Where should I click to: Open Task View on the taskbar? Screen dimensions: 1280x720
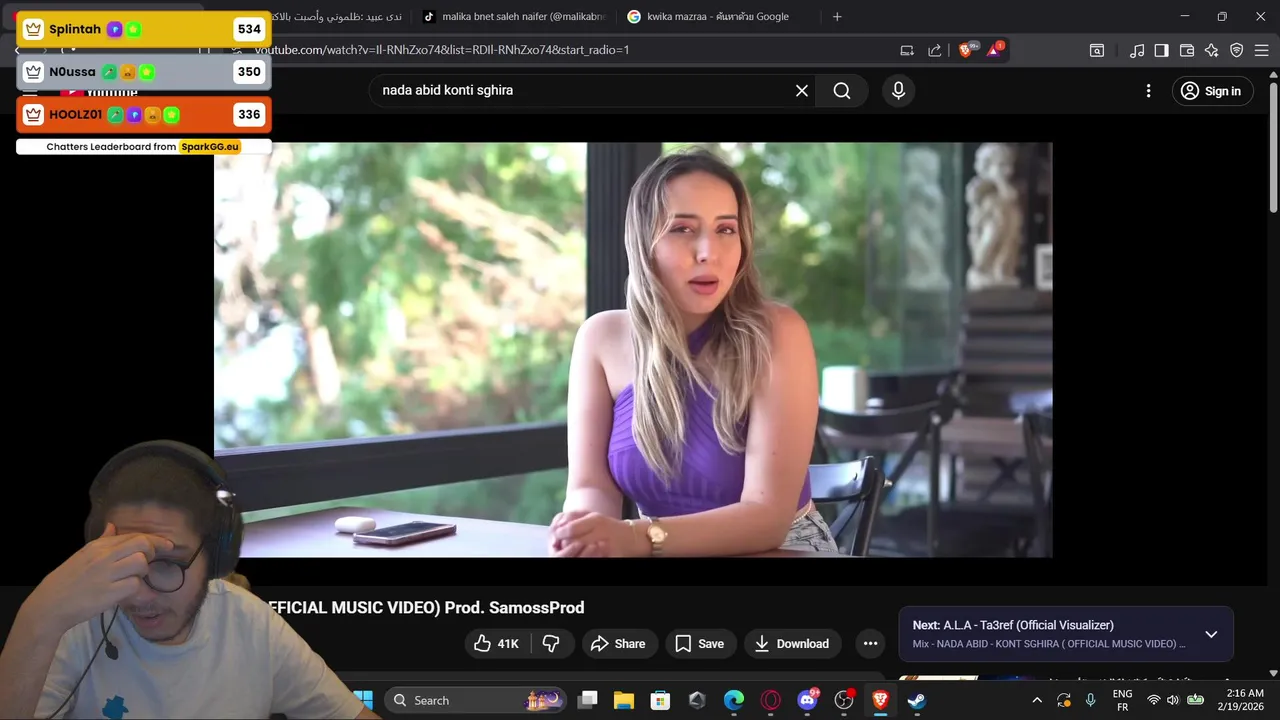(x=588, y=700)
